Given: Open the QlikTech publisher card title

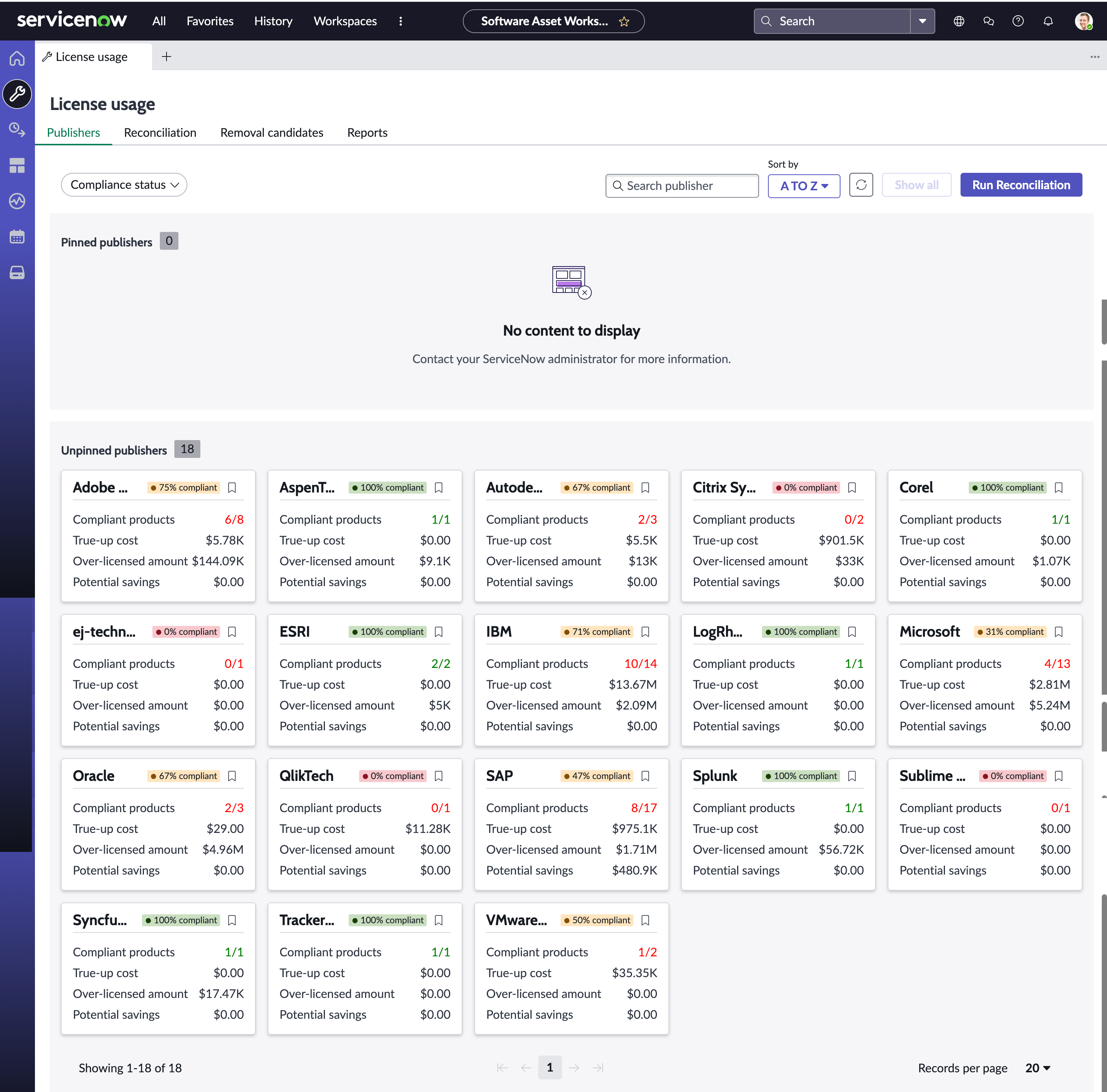Looking at the screenshot, I should tap(307, 776).
